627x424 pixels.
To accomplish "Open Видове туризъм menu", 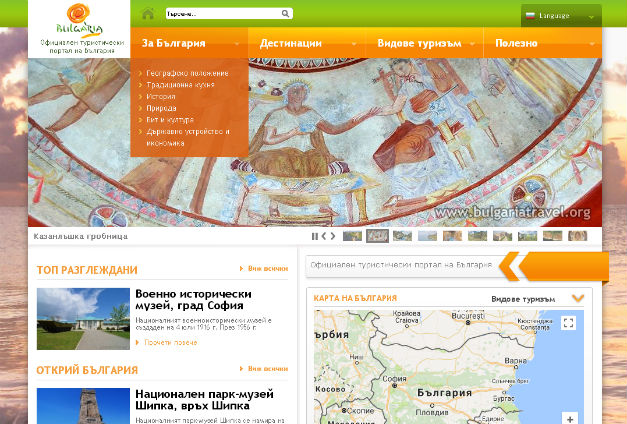I will (425, 43).
